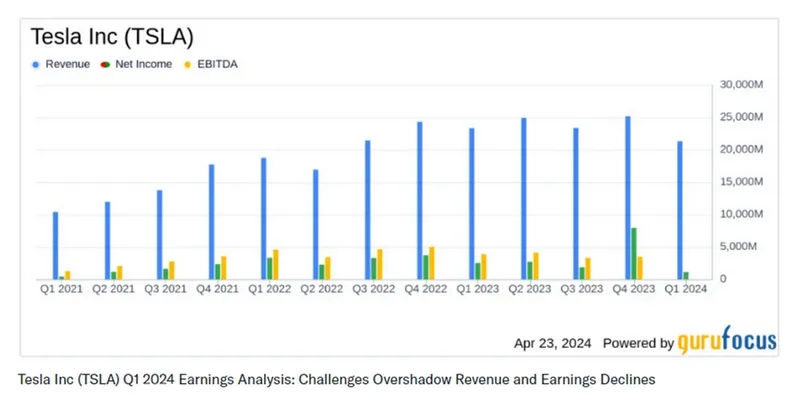Click the Q1 2022 x-axis label
Screen dimensions: 800x401
(269, 290)
